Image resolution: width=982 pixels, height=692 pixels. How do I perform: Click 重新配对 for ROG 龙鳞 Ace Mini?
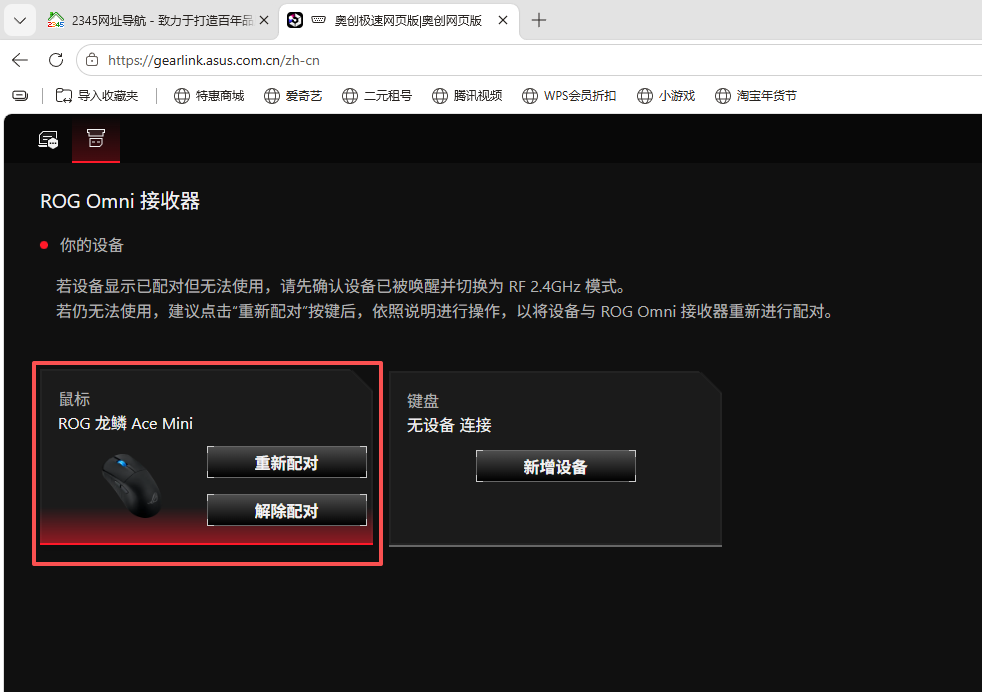coord(287,462)
